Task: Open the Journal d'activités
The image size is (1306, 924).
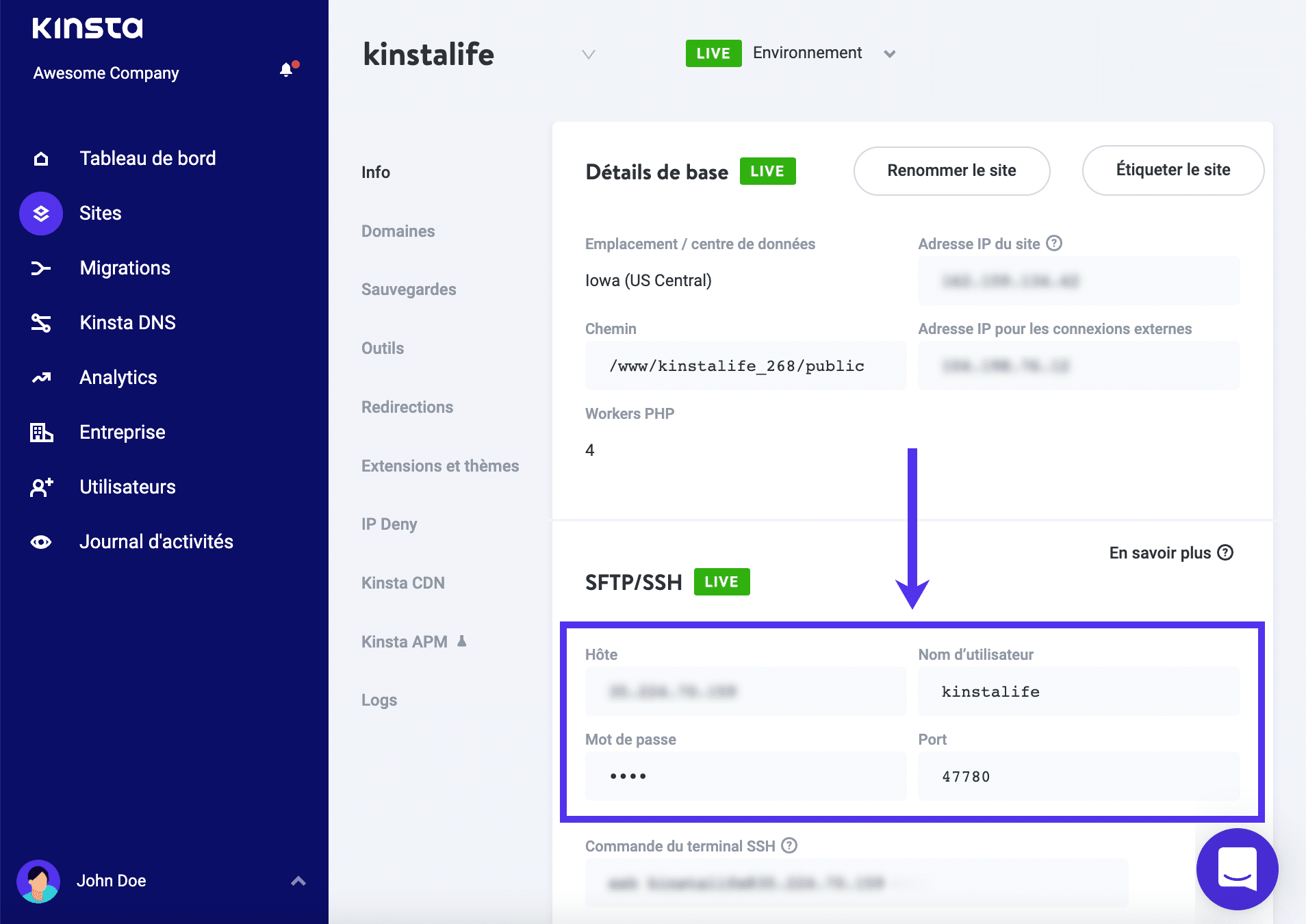Action: [156, 541]
